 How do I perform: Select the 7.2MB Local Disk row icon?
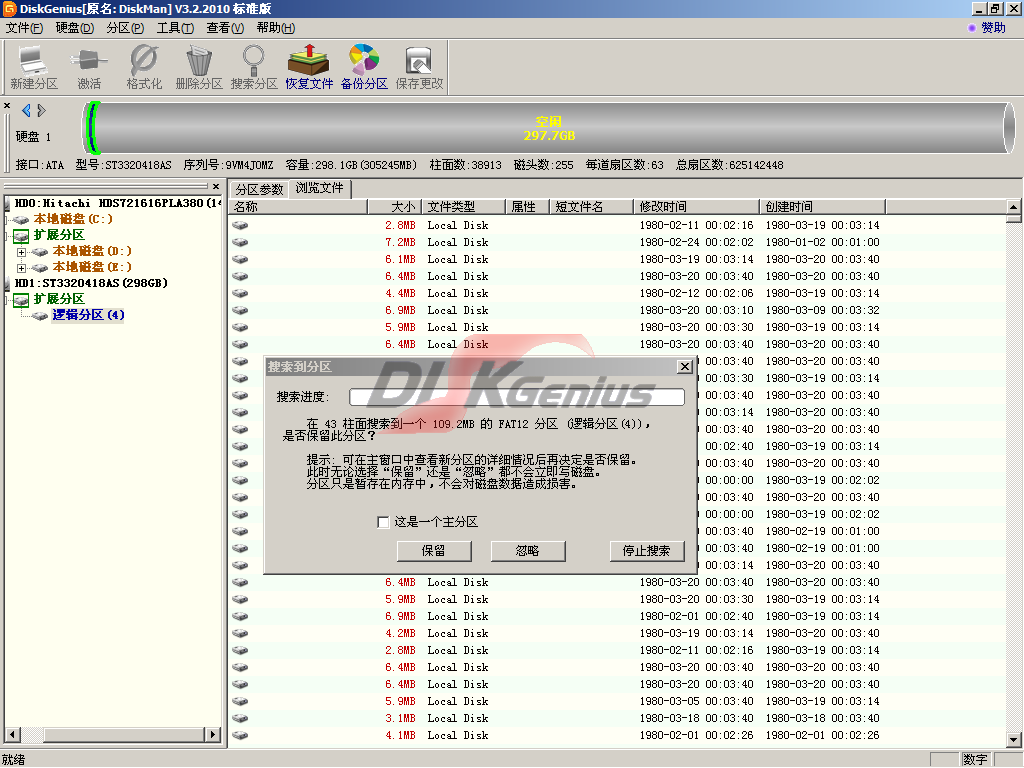click(x=240, y=242)
